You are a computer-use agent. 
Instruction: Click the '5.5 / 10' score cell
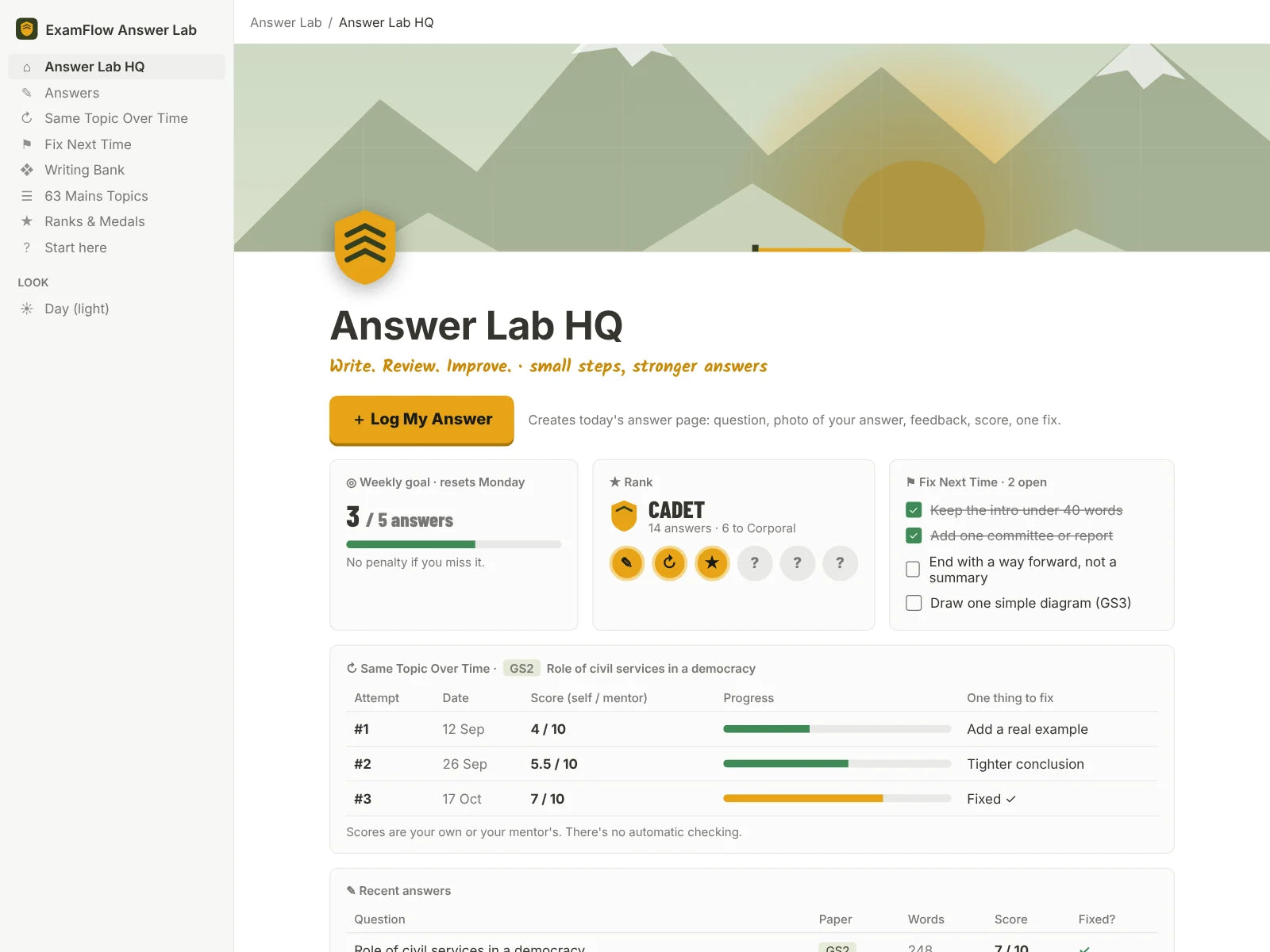pos(554,764)
